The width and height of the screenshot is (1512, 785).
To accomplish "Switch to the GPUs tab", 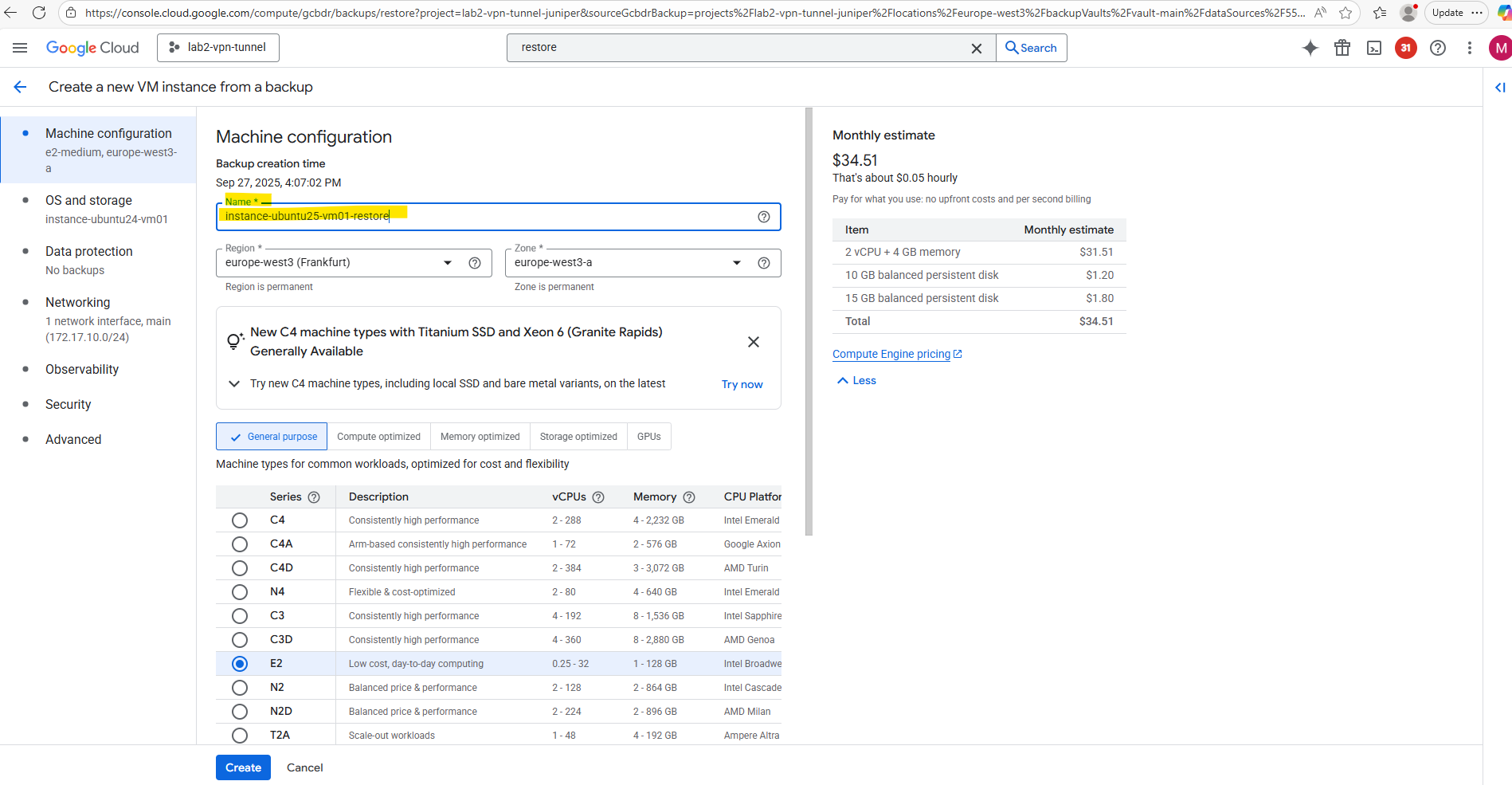I will 648,437.
